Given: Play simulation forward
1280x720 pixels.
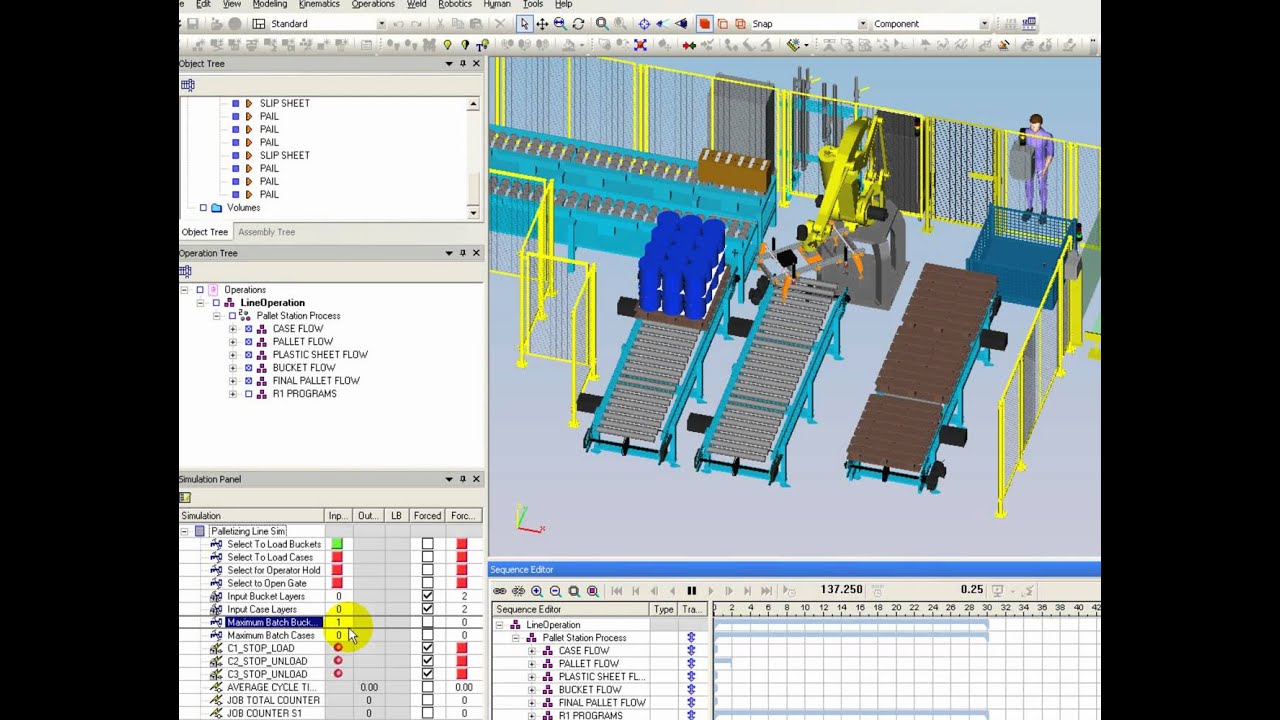Looking at the screenshot, I should coord(711,591).
